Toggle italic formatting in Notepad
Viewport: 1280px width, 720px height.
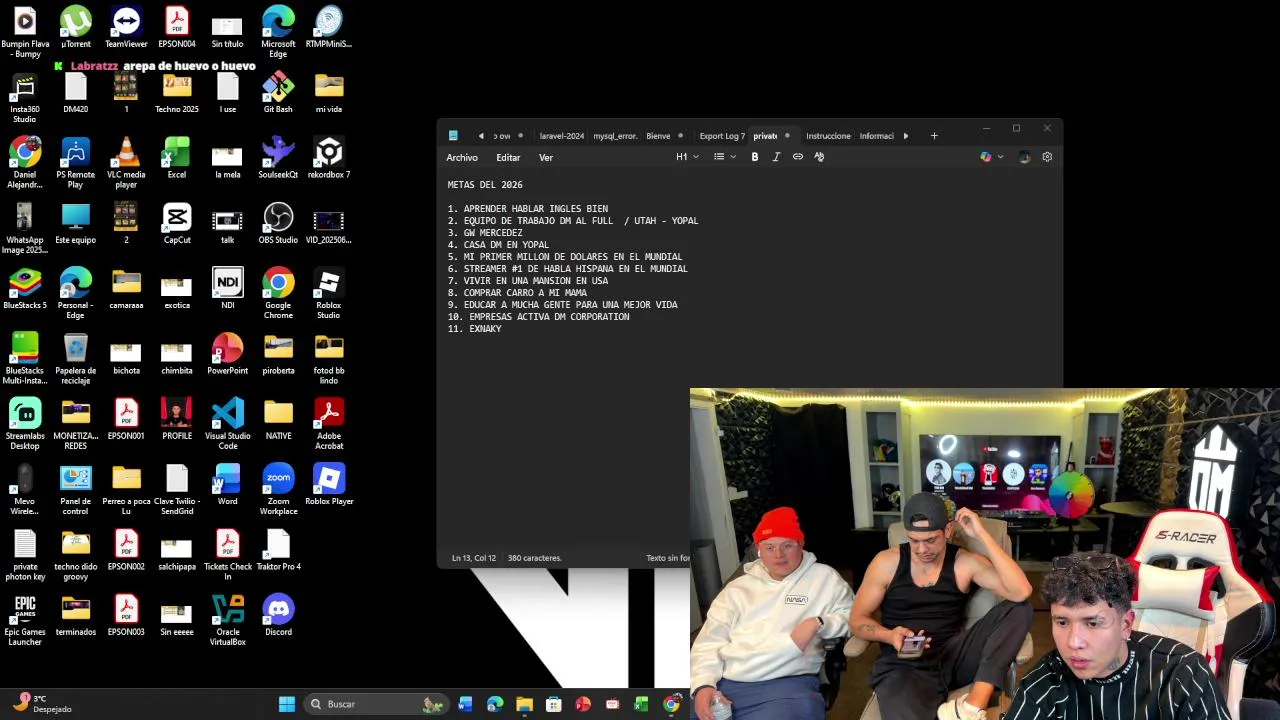point(776,157)
